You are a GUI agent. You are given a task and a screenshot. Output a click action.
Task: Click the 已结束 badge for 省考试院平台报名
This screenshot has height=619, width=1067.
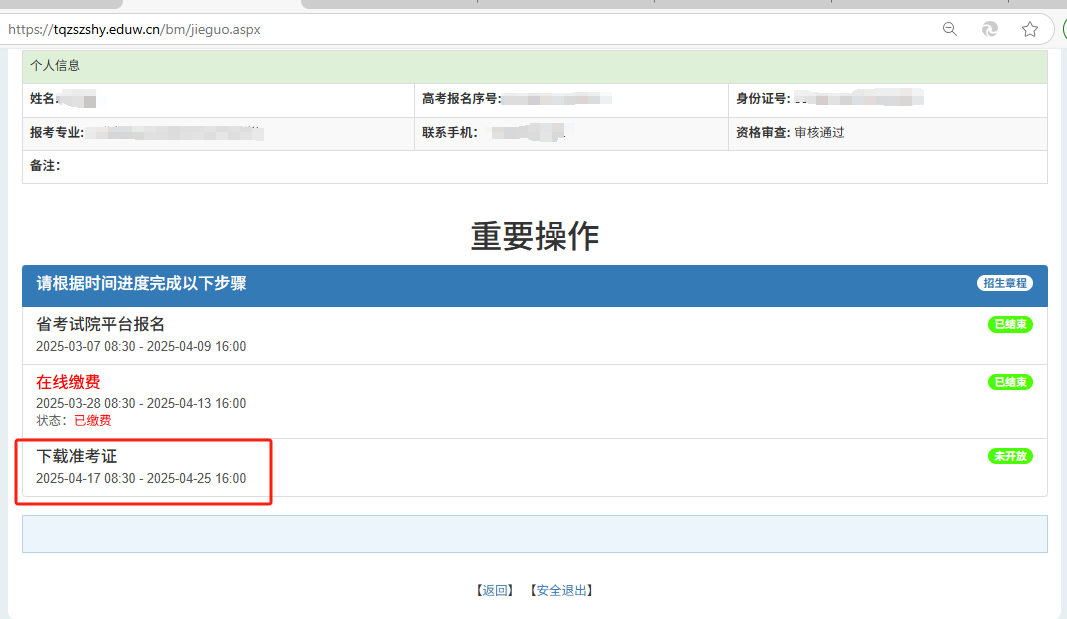pyautogui.click(x=1010, y=324)
